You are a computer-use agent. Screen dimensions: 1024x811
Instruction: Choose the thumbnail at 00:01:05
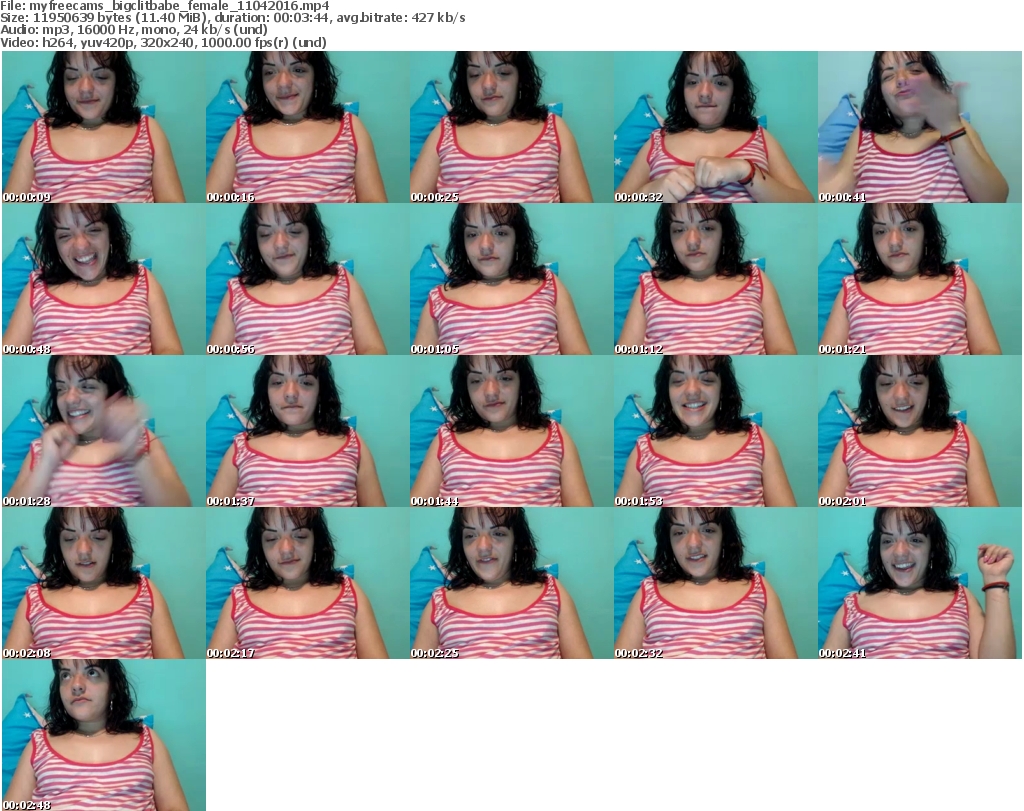click(x=511, y=279)
